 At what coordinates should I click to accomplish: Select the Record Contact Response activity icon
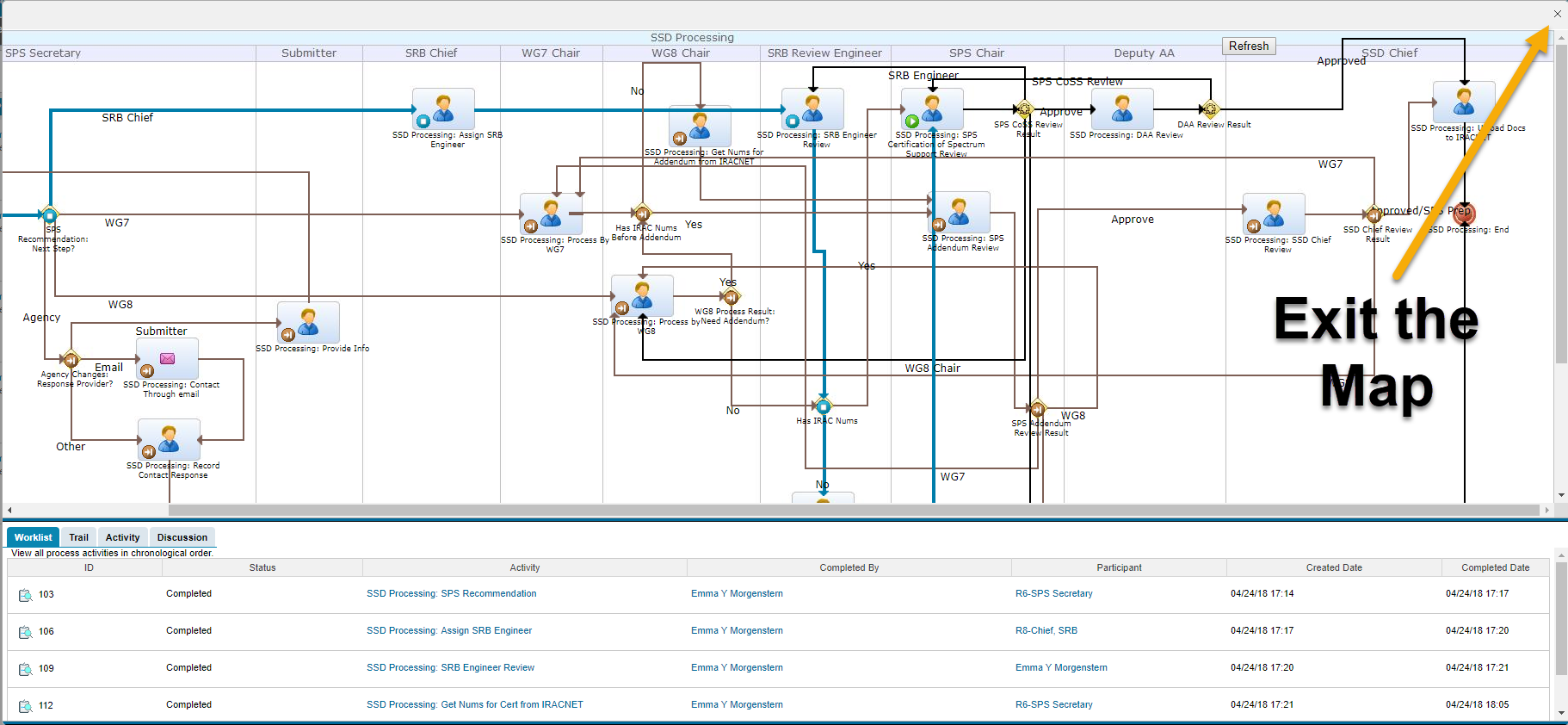pyautogui.click(x=169, y=439)
